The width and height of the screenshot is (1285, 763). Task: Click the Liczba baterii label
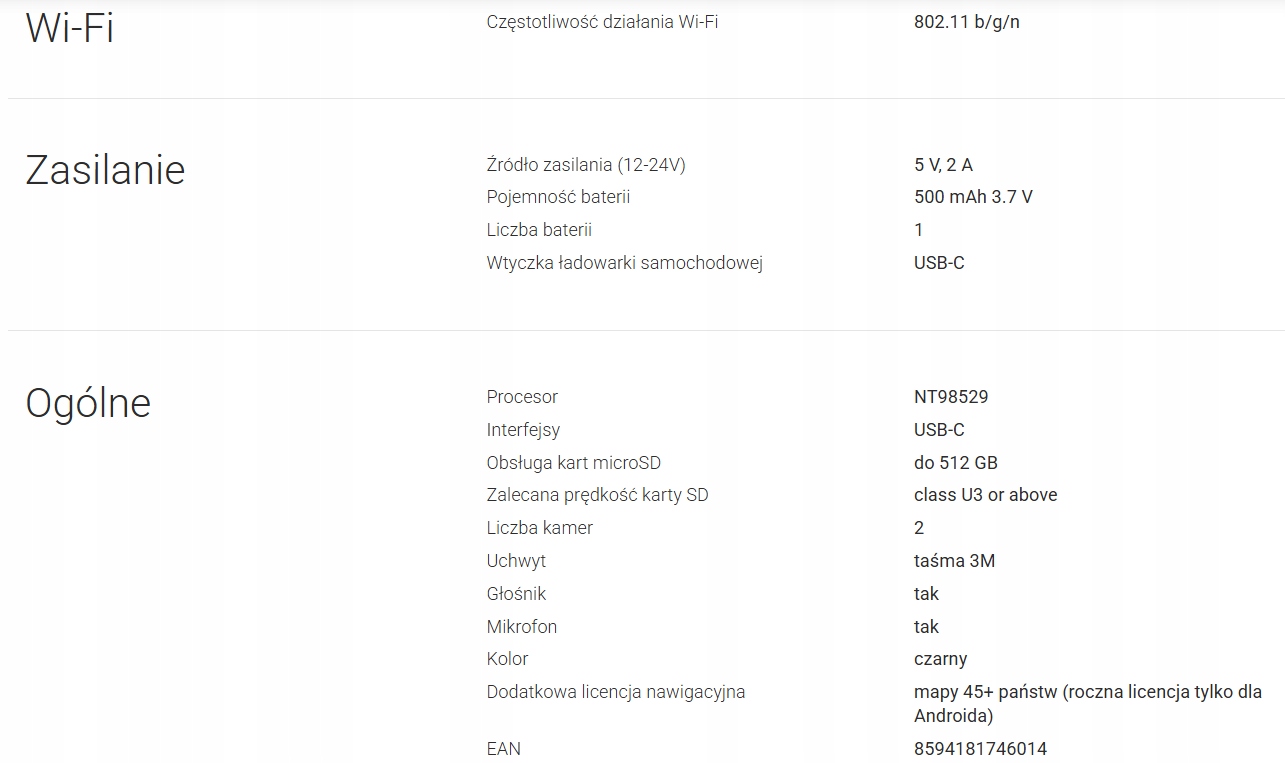coord(539,230)
